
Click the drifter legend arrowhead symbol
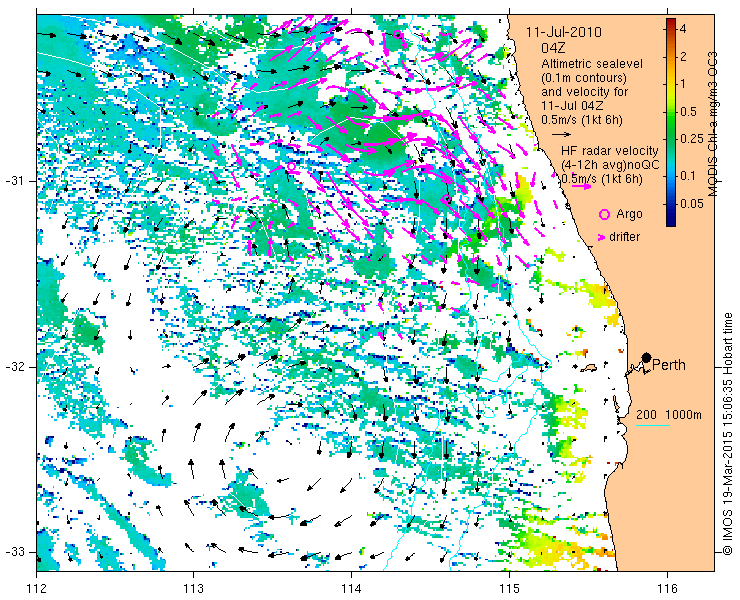pyautogui.click(x=602, y=237)
